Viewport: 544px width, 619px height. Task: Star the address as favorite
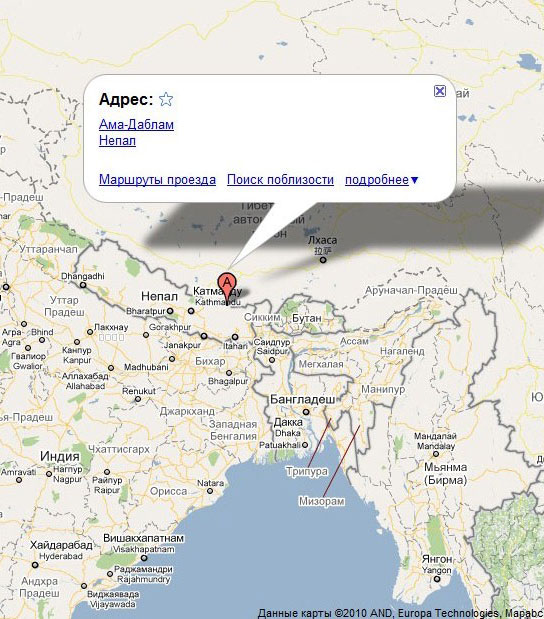(x=166, y=99)
